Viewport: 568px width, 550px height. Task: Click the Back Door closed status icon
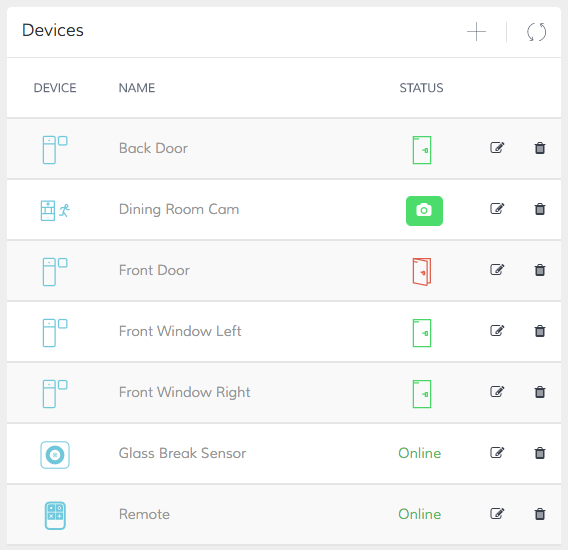[422, 150]
